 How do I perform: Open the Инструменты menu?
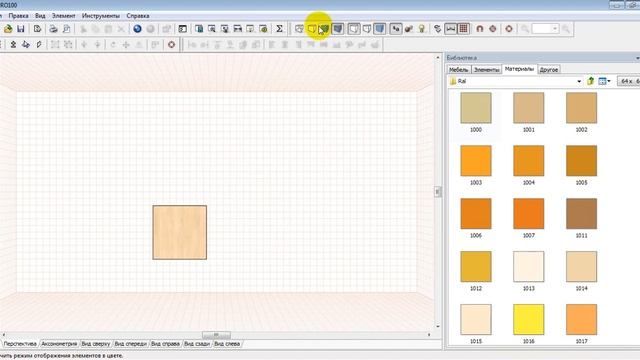[100, 16]
